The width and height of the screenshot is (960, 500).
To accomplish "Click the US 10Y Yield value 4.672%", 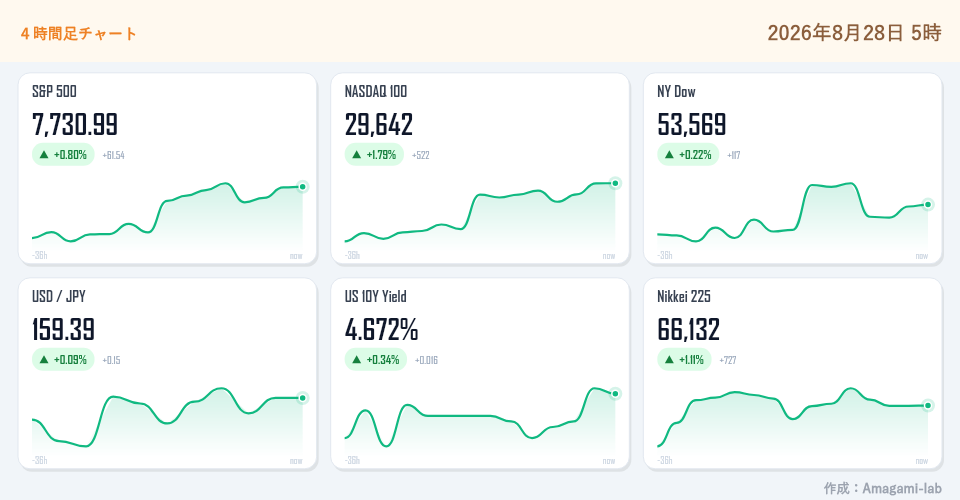I will click(x=381, y=329).
